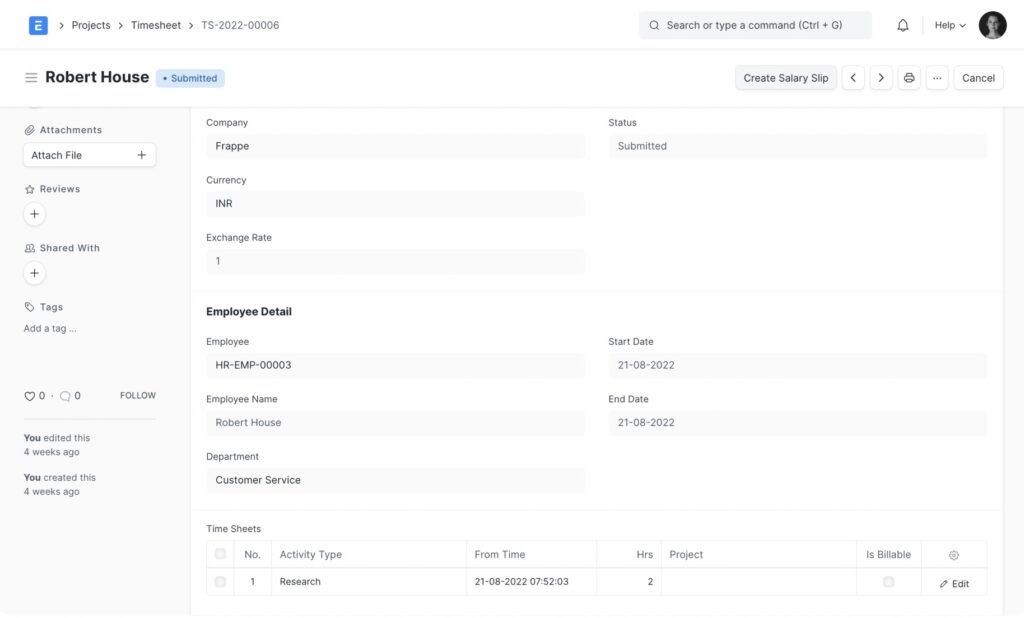The width and height of the screenshot is (1024, 618).
Task: Click the printer icon to print timesheet
Action: point(909,78)
